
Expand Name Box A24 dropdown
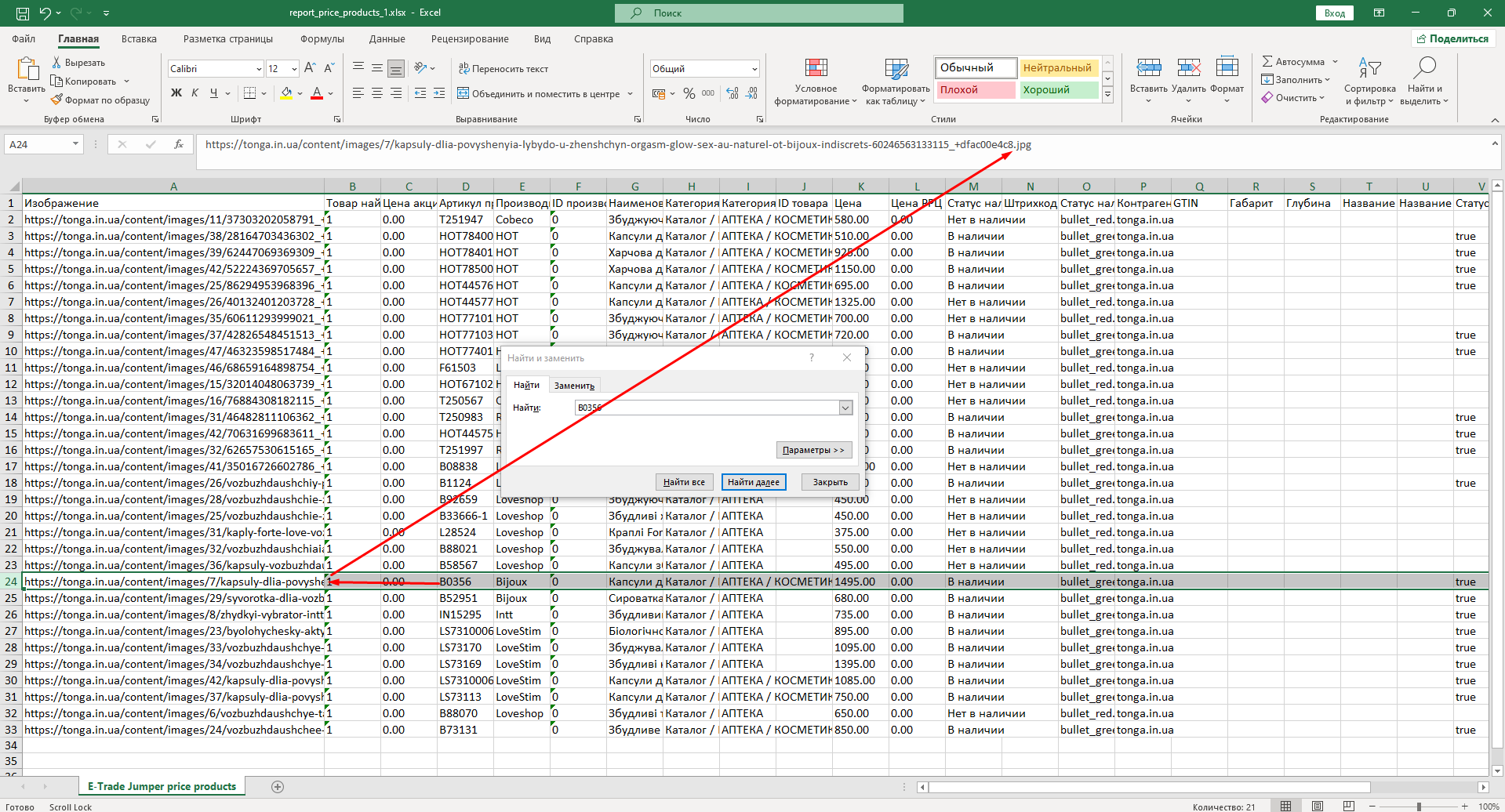75,144
